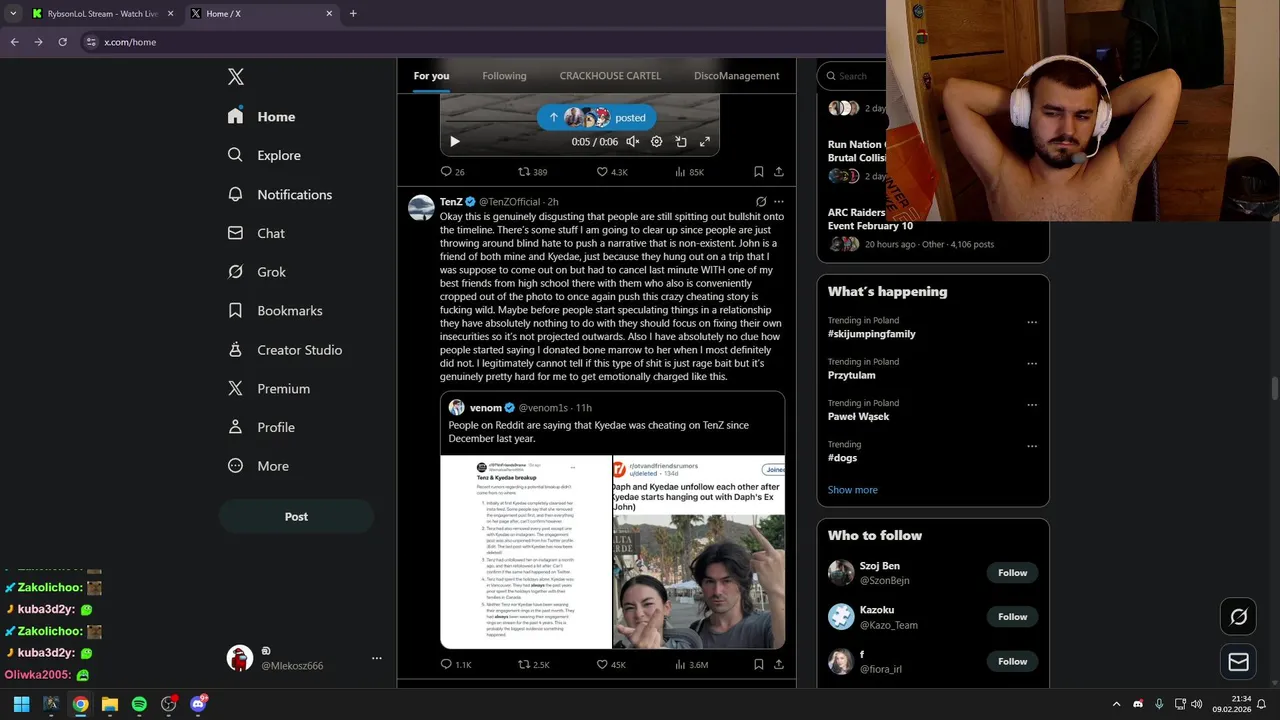Click the video play button
Viewport: 1280px width, 720px height.
pos(454,142)
